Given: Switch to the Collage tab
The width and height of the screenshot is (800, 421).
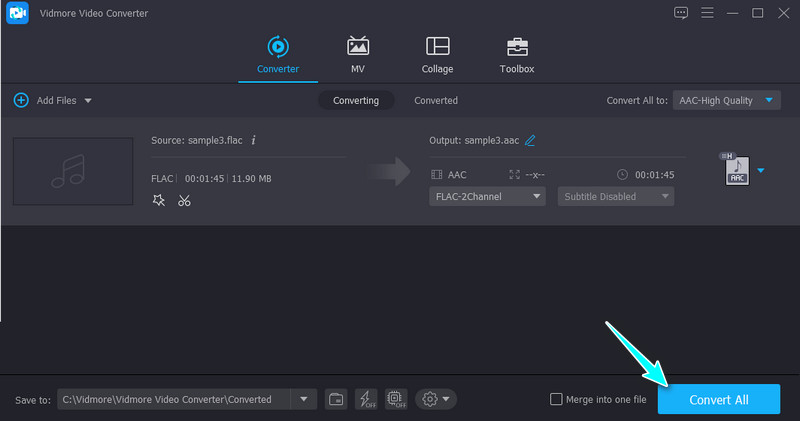Looking at the screenshot, I should (x=437, y=54).
